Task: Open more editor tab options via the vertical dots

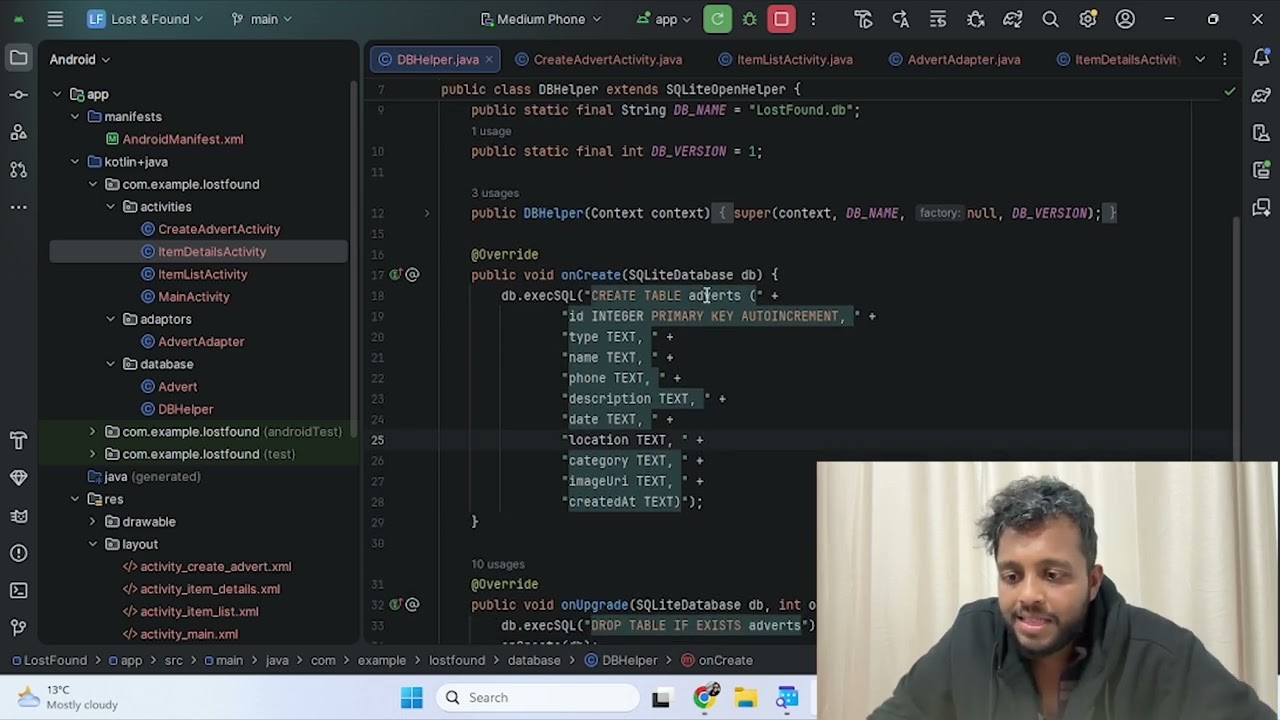Action: [x=1225, y=59]
